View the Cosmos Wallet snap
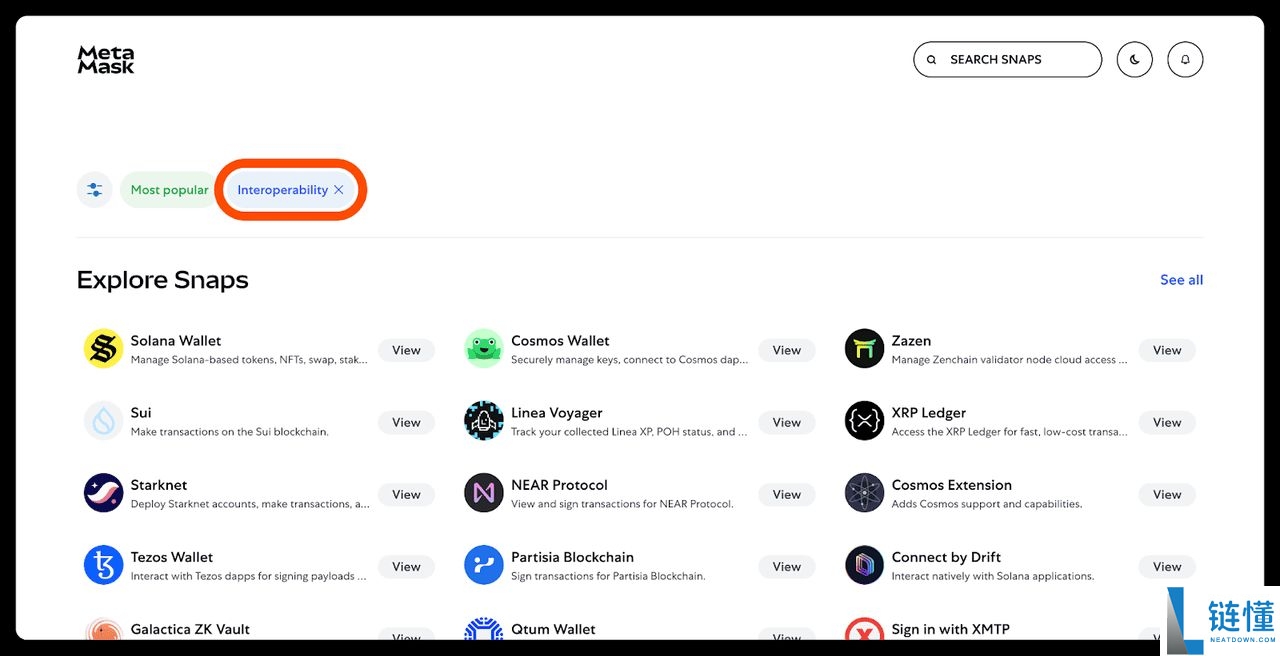 coord(787,350)
